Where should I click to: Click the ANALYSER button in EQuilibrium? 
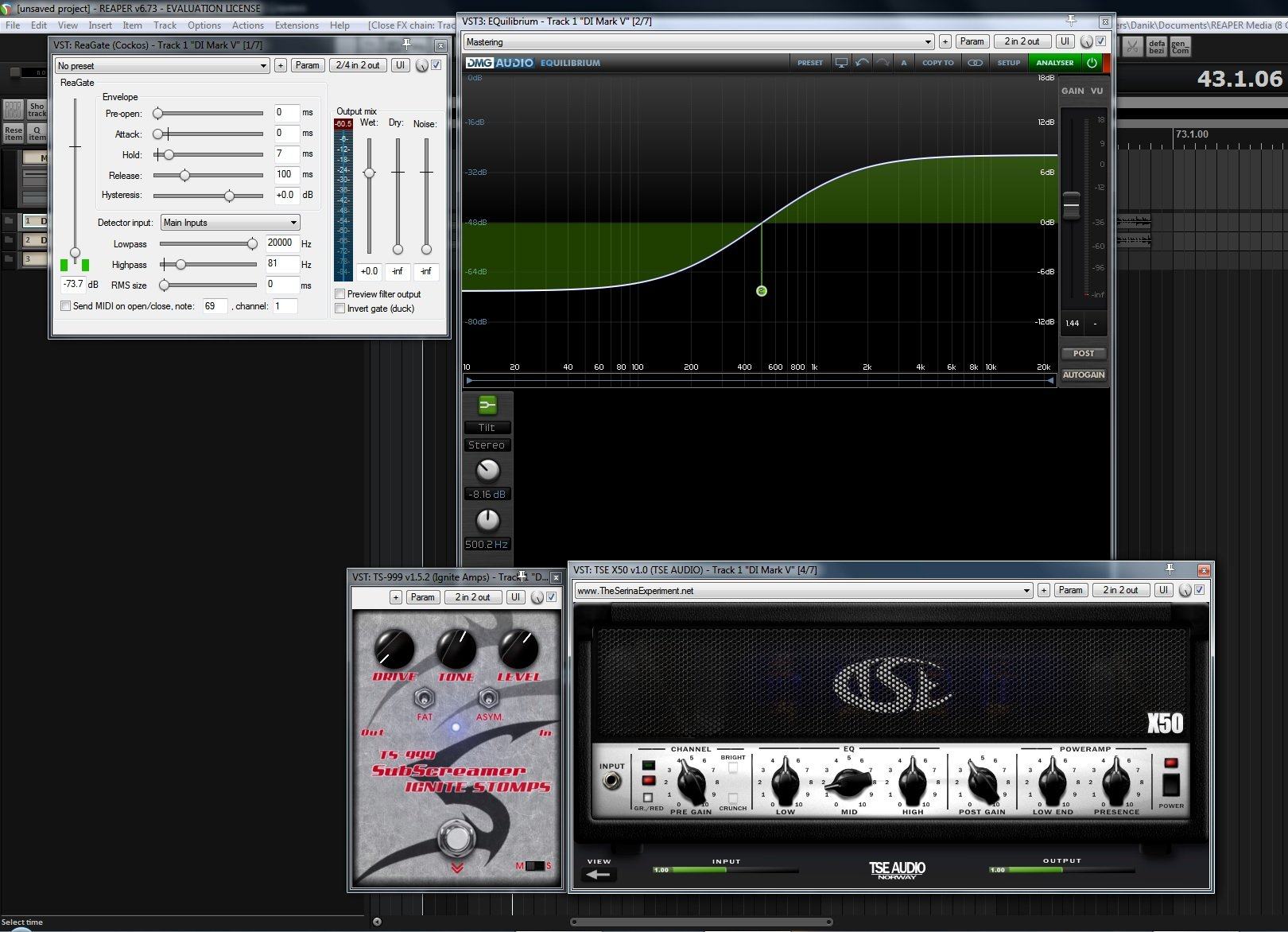point(1054,63)
